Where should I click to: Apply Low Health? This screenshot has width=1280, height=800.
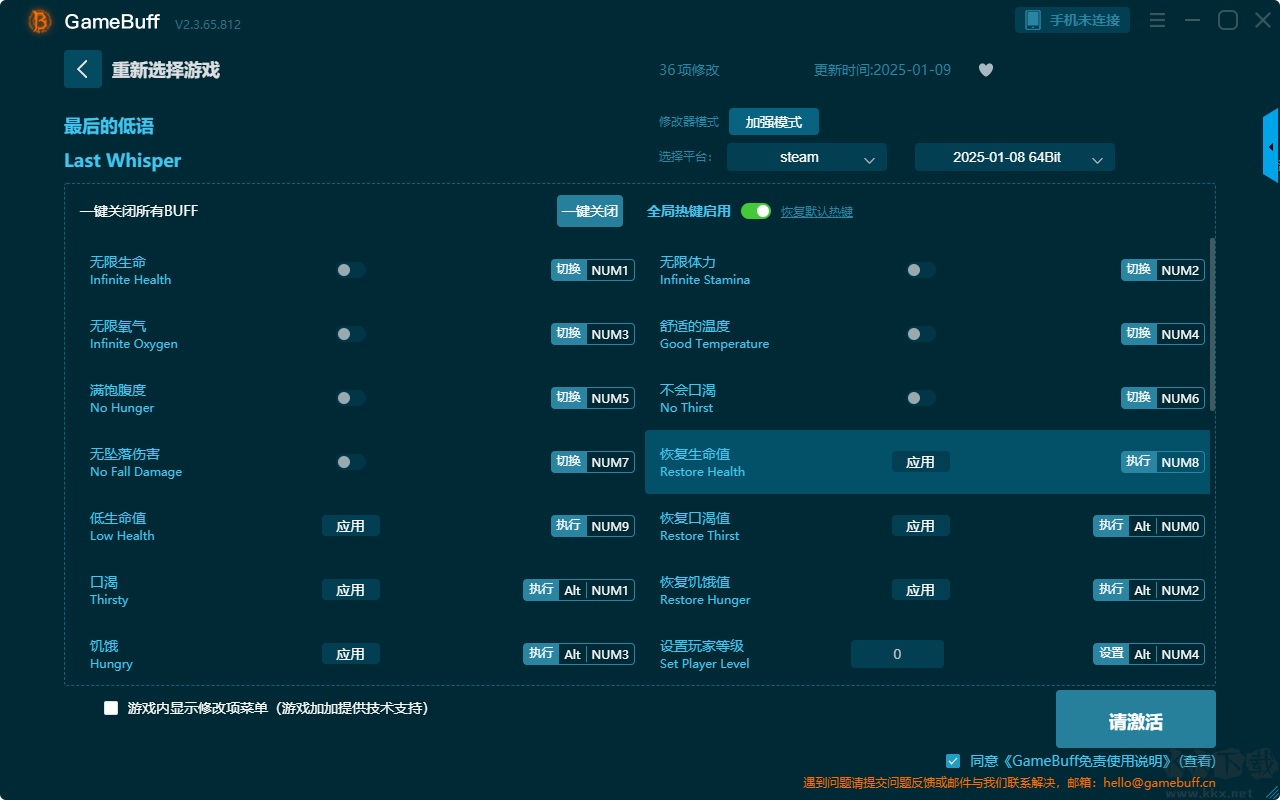[351, 526]
